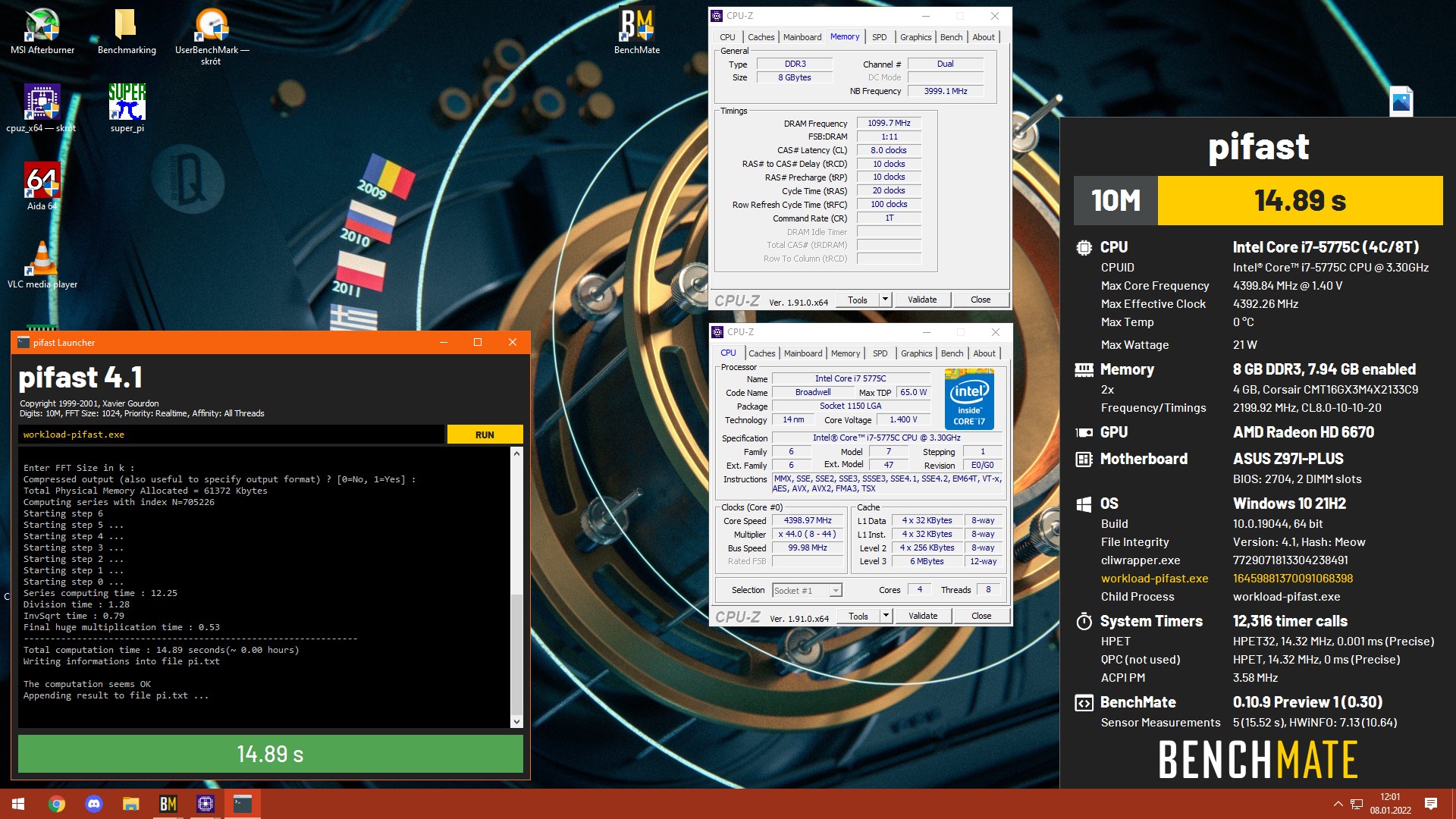Open BenchMate desktop icon
The image size is (1456, 819).
coord(637,32)
